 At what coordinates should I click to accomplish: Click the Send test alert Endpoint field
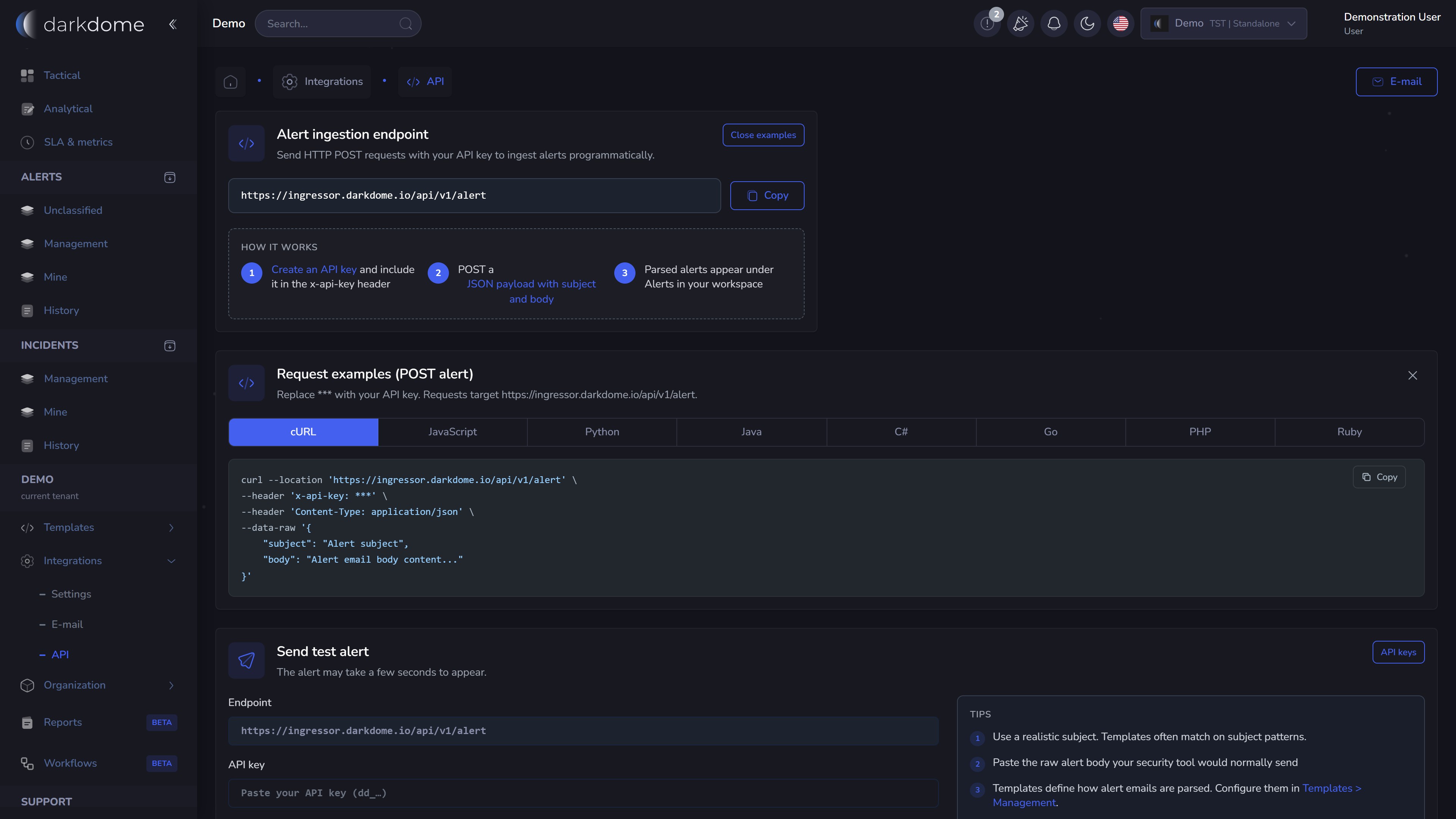pos(583,731)
